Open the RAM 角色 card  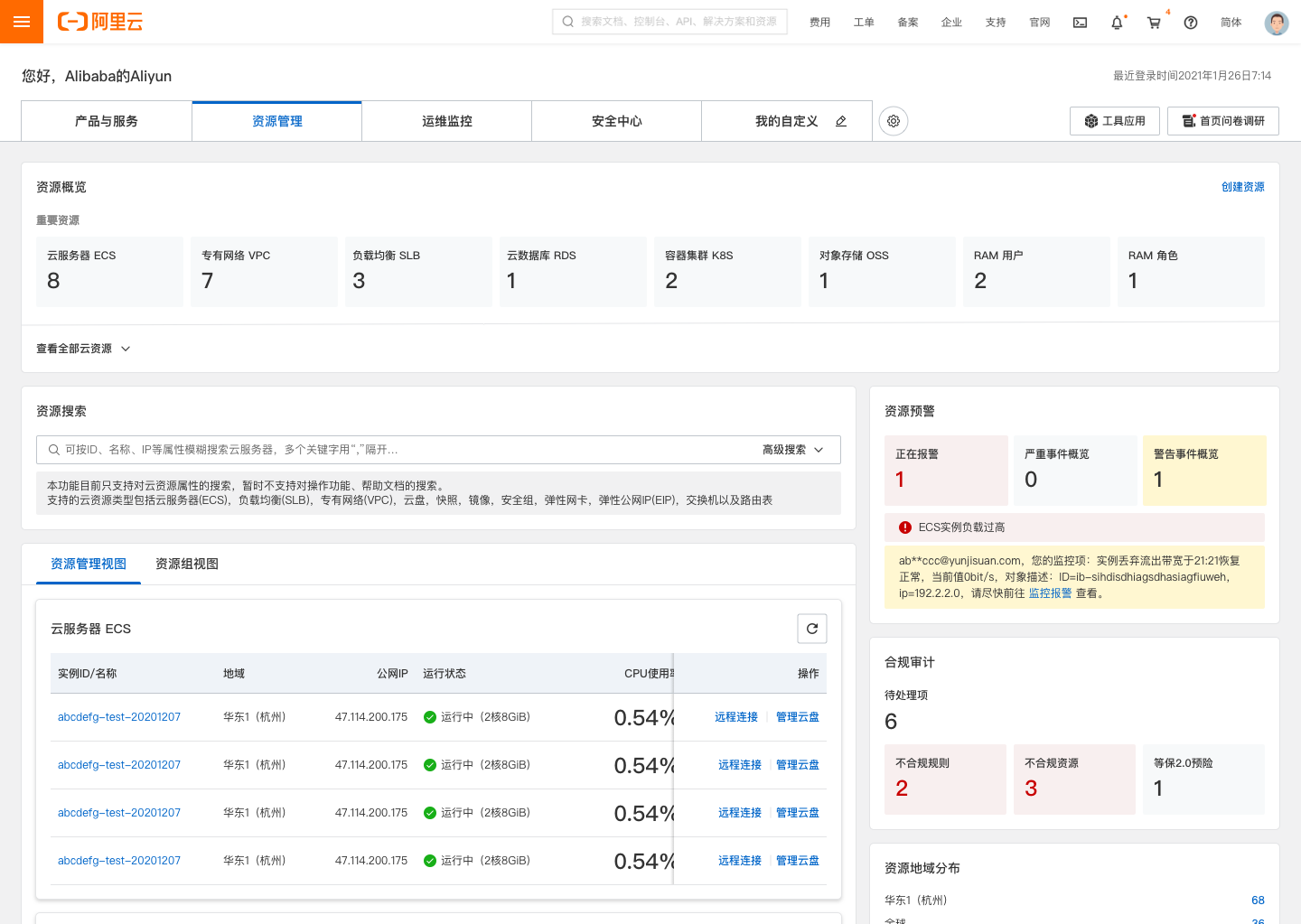click(x=1191, y=272)
